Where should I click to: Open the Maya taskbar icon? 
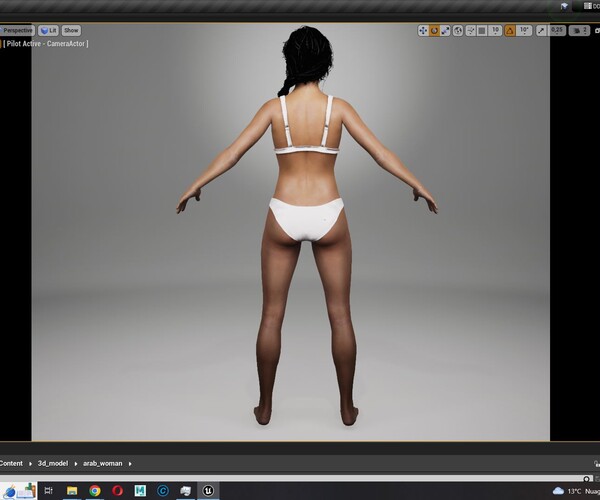tap(140, 490)
